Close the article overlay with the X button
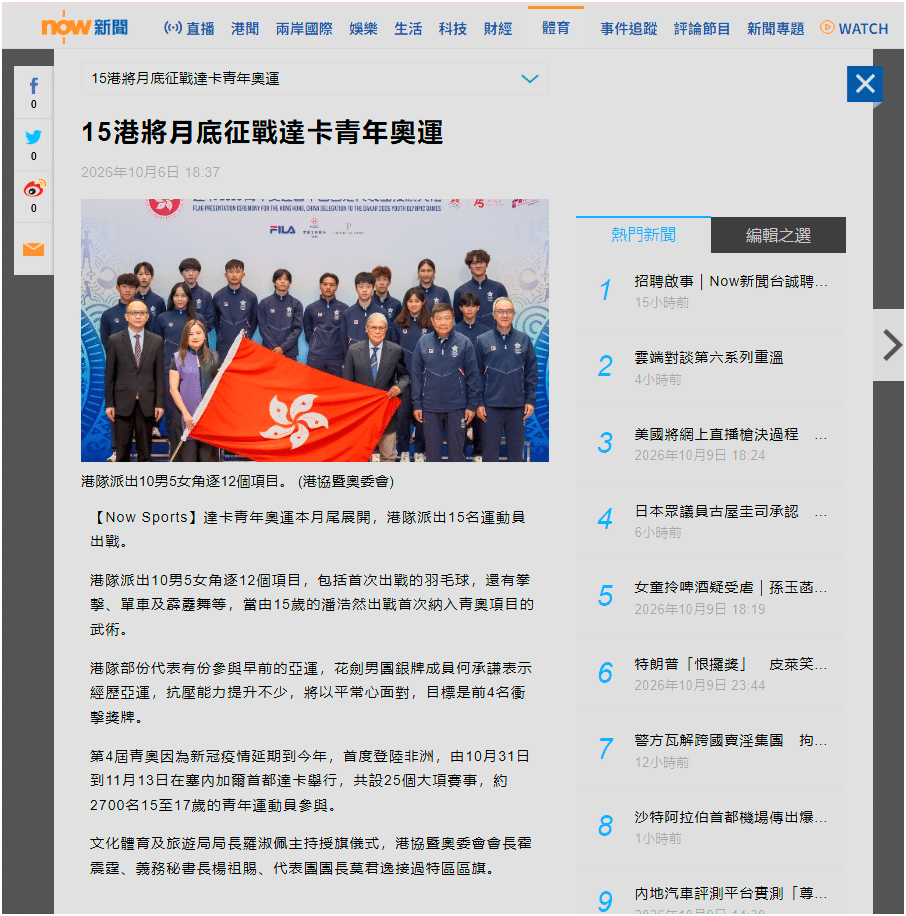906x916 pixels. coord(865,84)
